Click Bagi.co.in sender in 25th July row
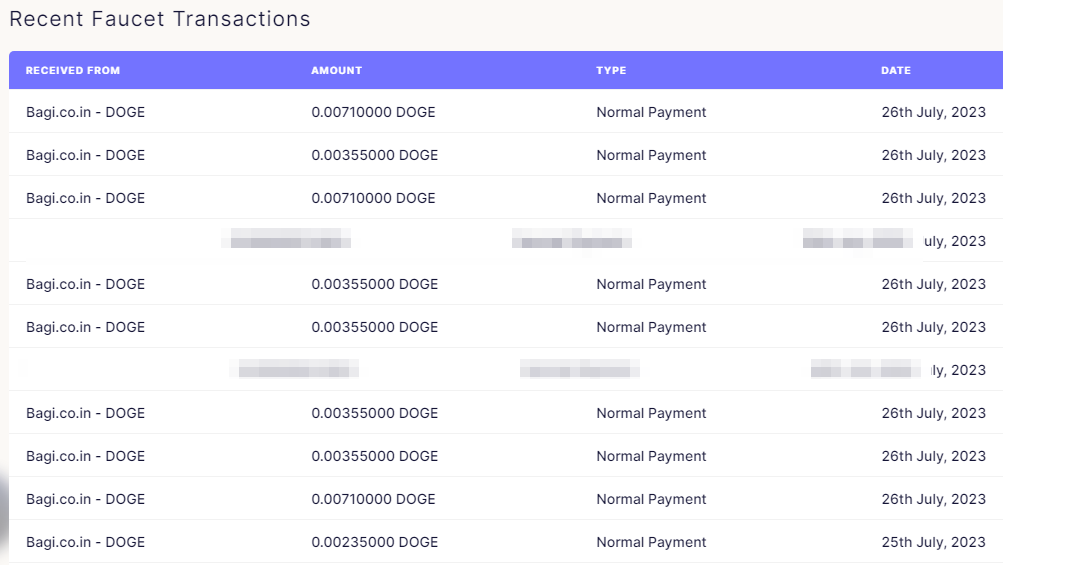 point(85,542)
